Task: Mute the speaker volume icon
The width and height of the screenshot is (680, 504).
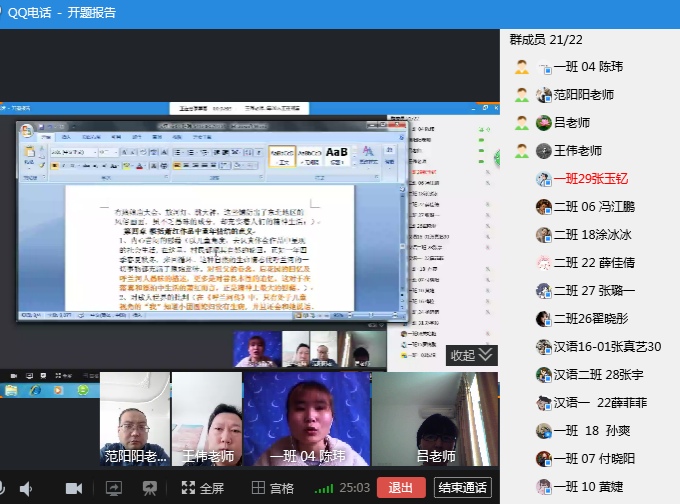Action: (x=26, y=488)
